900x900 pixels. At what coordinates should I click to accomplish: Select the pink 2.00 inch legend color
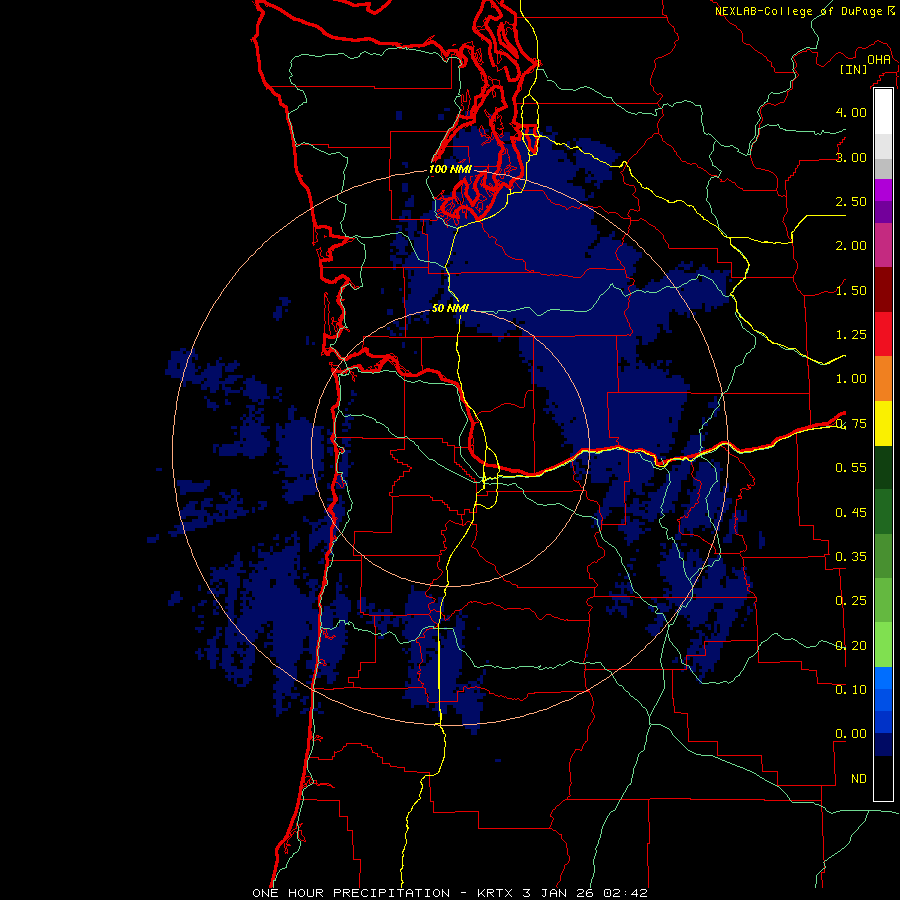(883, 245)
